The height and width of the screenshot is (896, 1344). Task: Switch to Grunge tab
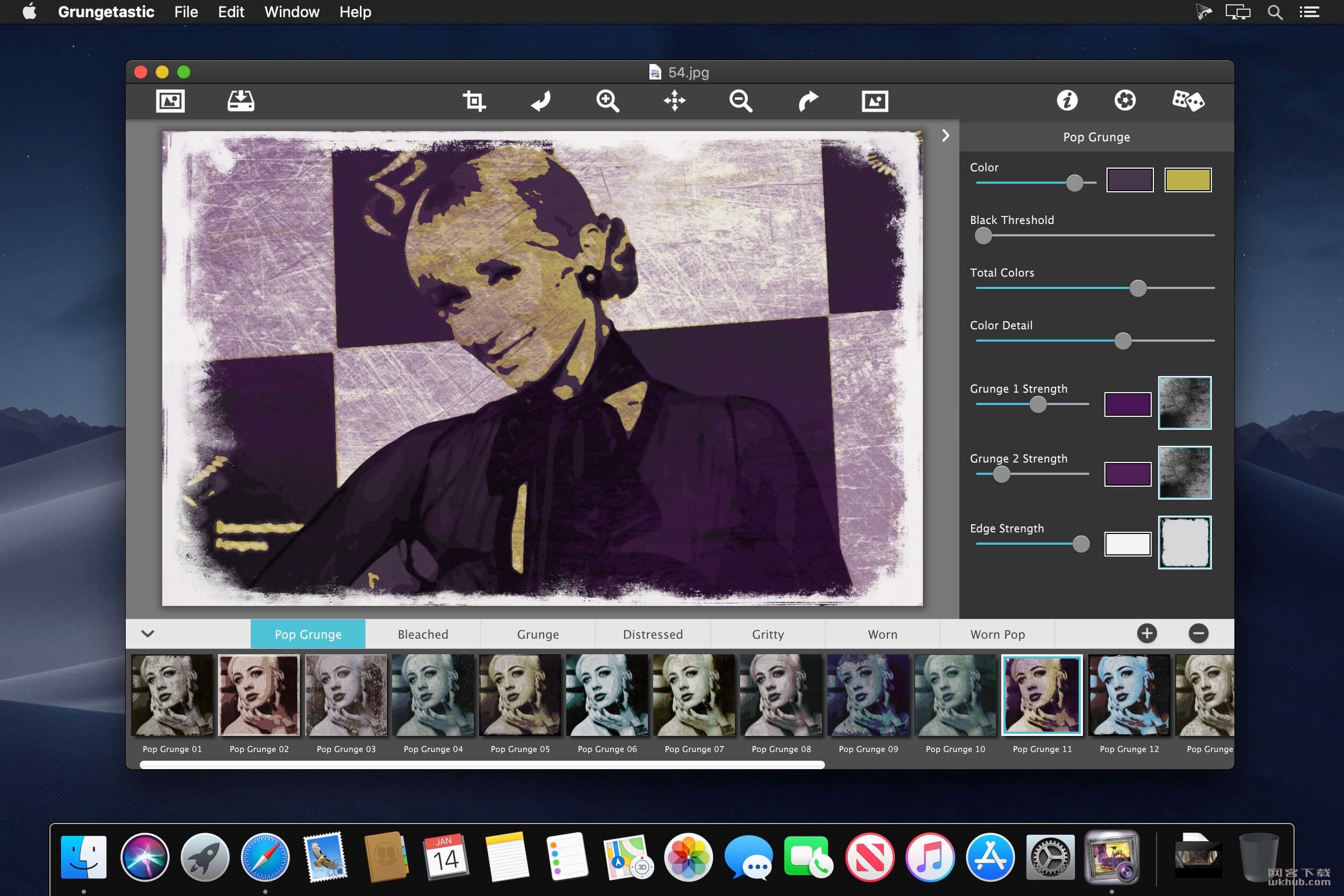click(x=538, y=634)
